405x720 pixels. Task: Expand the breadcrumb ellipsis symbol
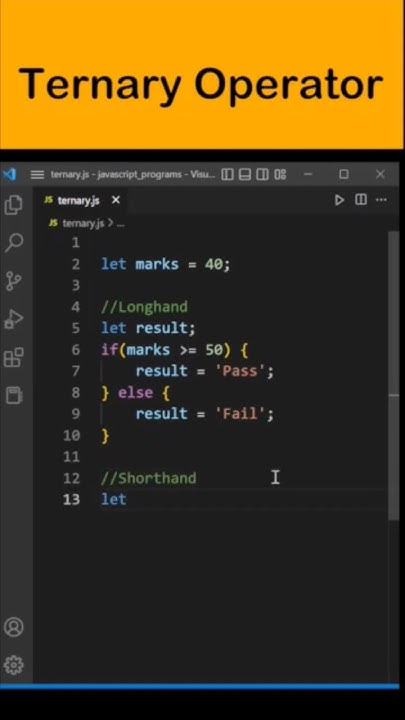(121, 224)
